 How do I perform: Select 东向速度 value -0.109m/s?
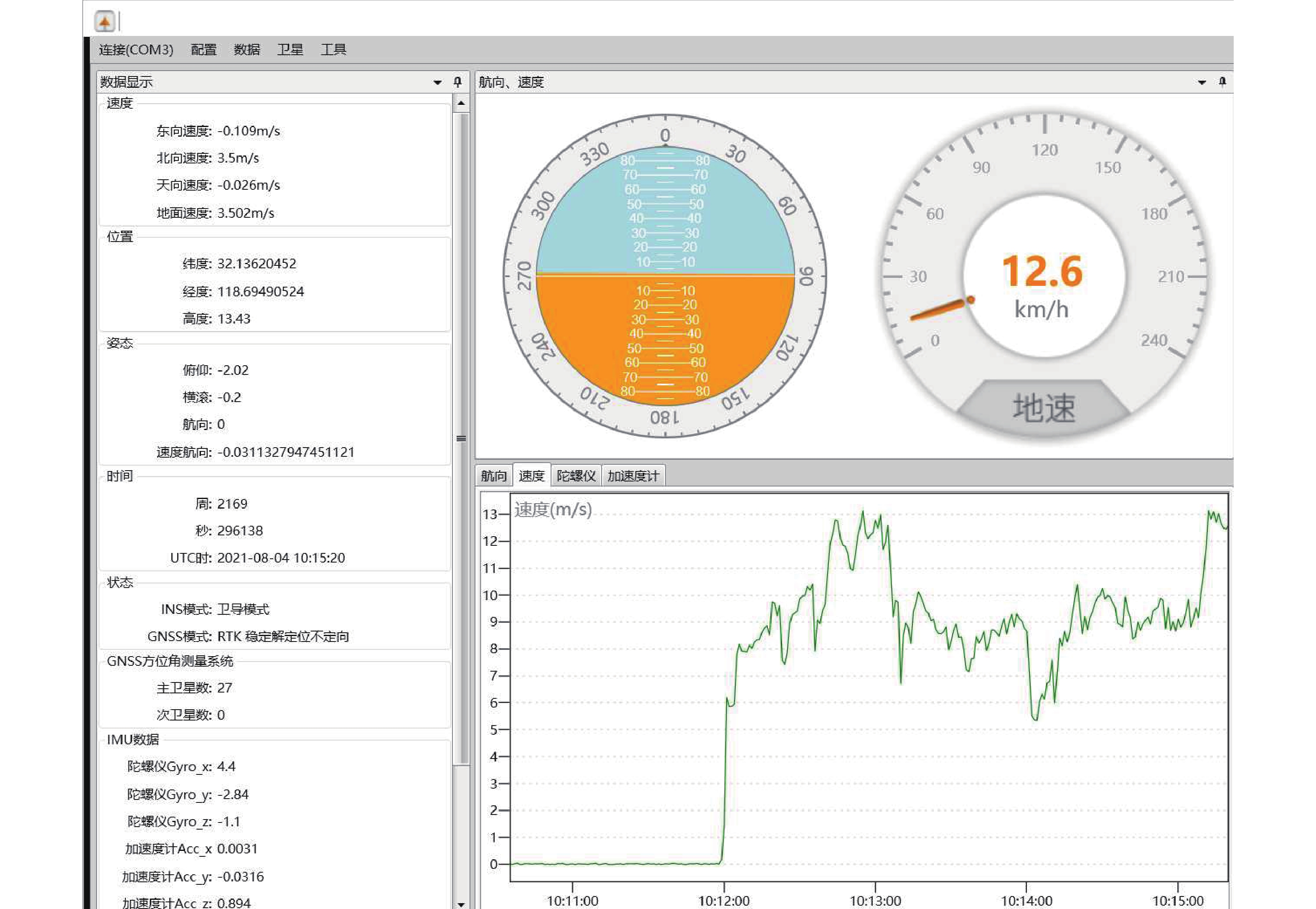click(x=249, y=131)
